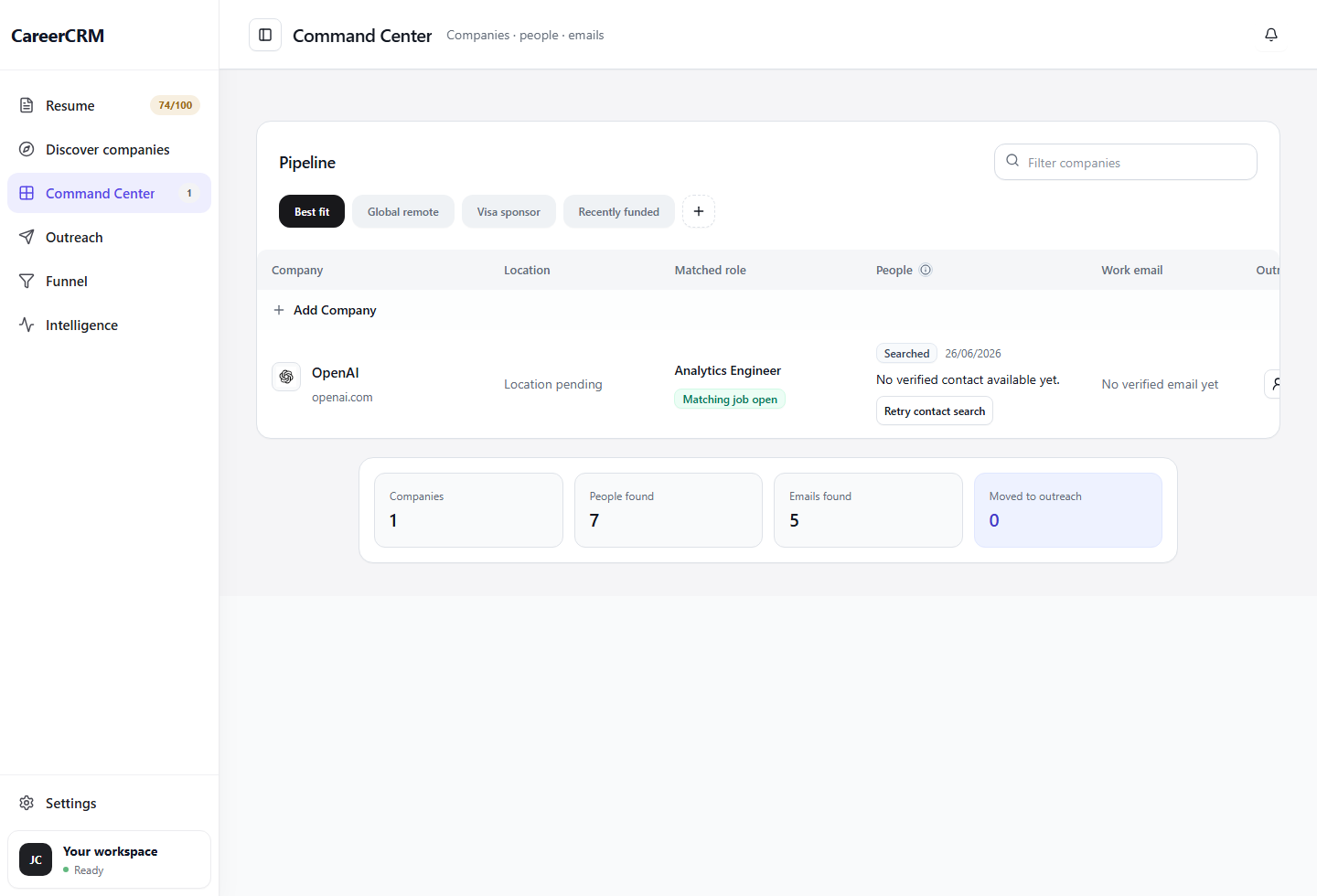1317x896 pixels.
Task: Click the JC workspace avatar
Action: 36,859
